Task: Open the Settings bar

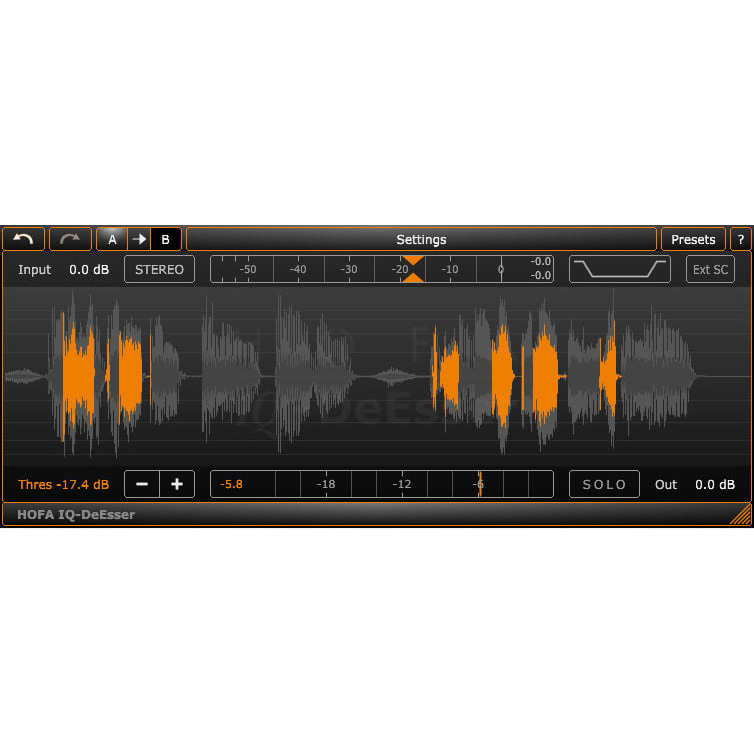Action: click(x=421, y=239)
